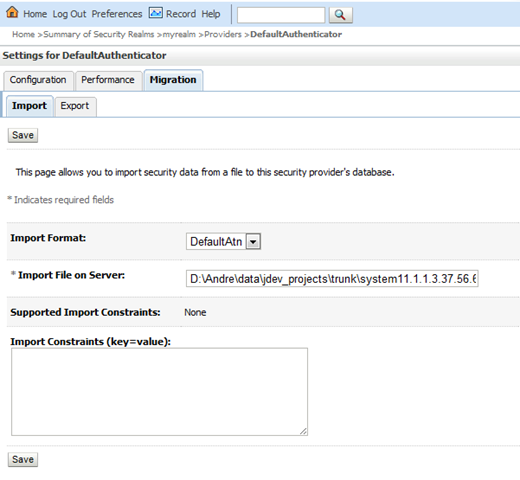This screenshot has height=480, width=520.
Task: Click the Home link in top toolbar
Action: tap(35, 14)
